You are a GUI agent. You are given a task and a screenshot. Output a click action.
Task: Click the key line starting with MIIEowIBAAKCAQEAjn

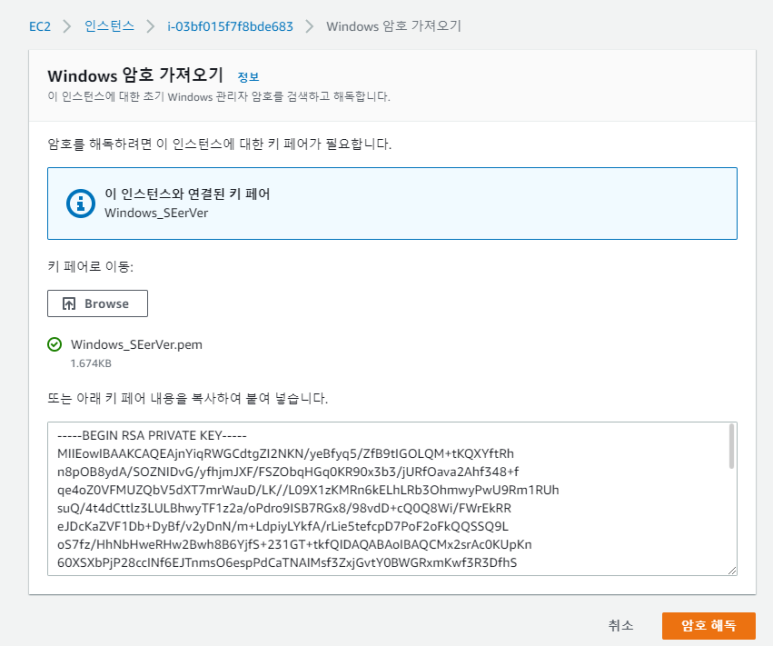coord(285,454)
